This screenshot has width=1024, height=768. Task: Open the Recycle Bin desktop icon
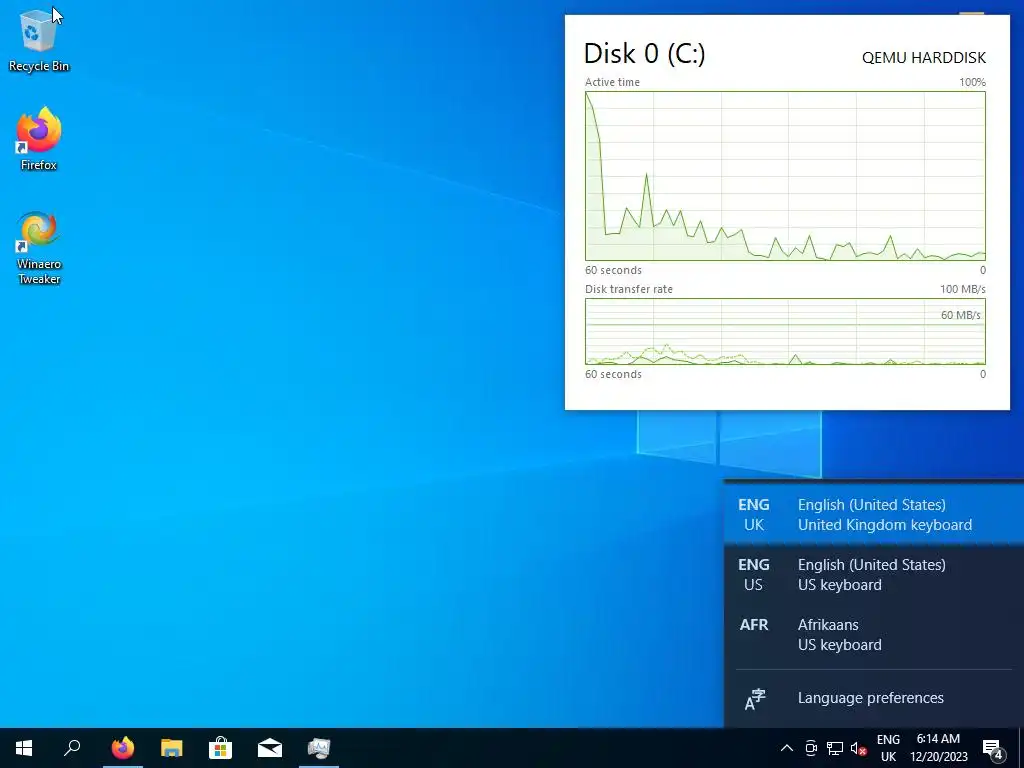[x=39, y=40]
